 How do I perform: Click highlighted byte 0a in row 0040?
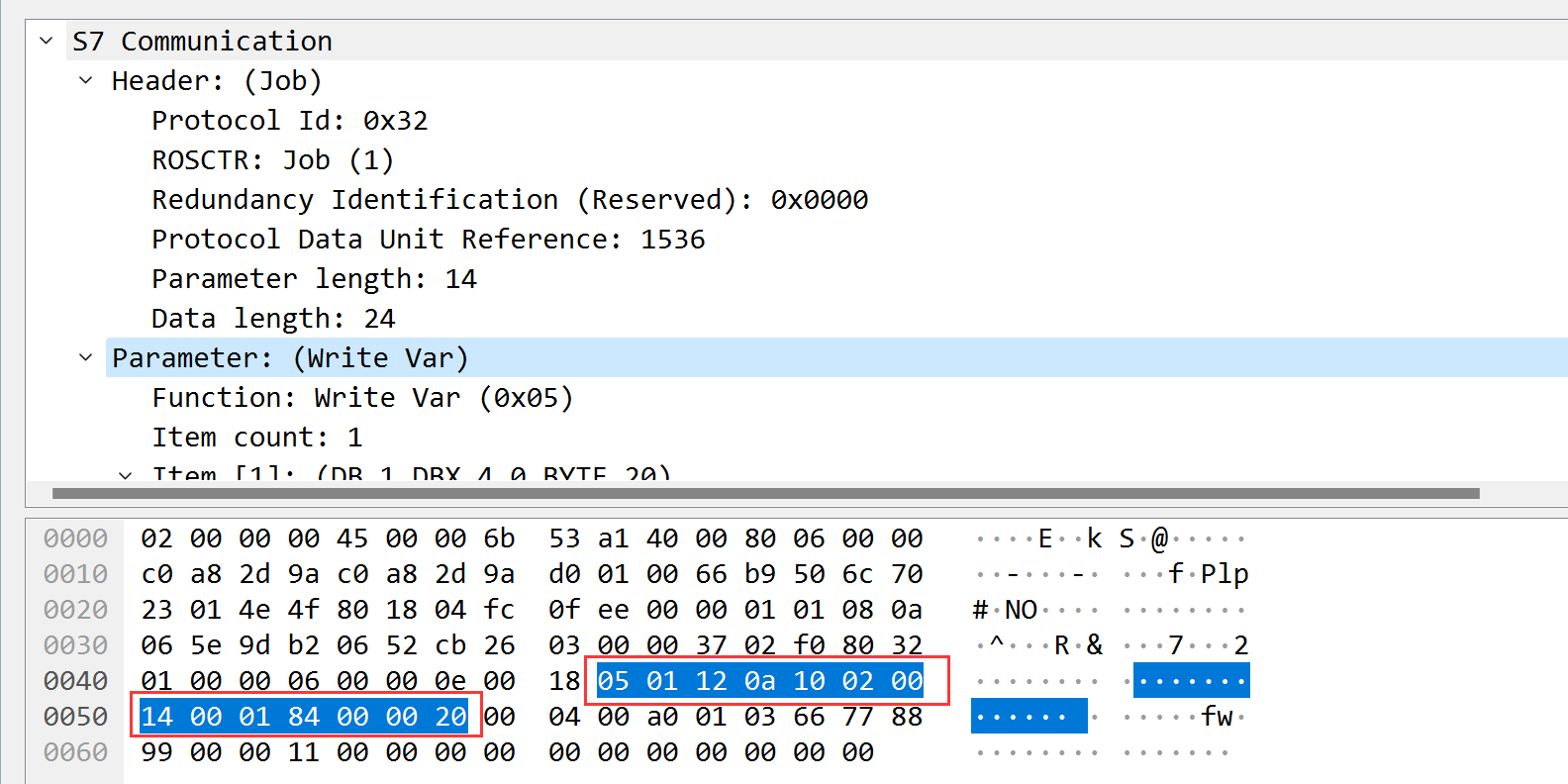tap(760, 681)
